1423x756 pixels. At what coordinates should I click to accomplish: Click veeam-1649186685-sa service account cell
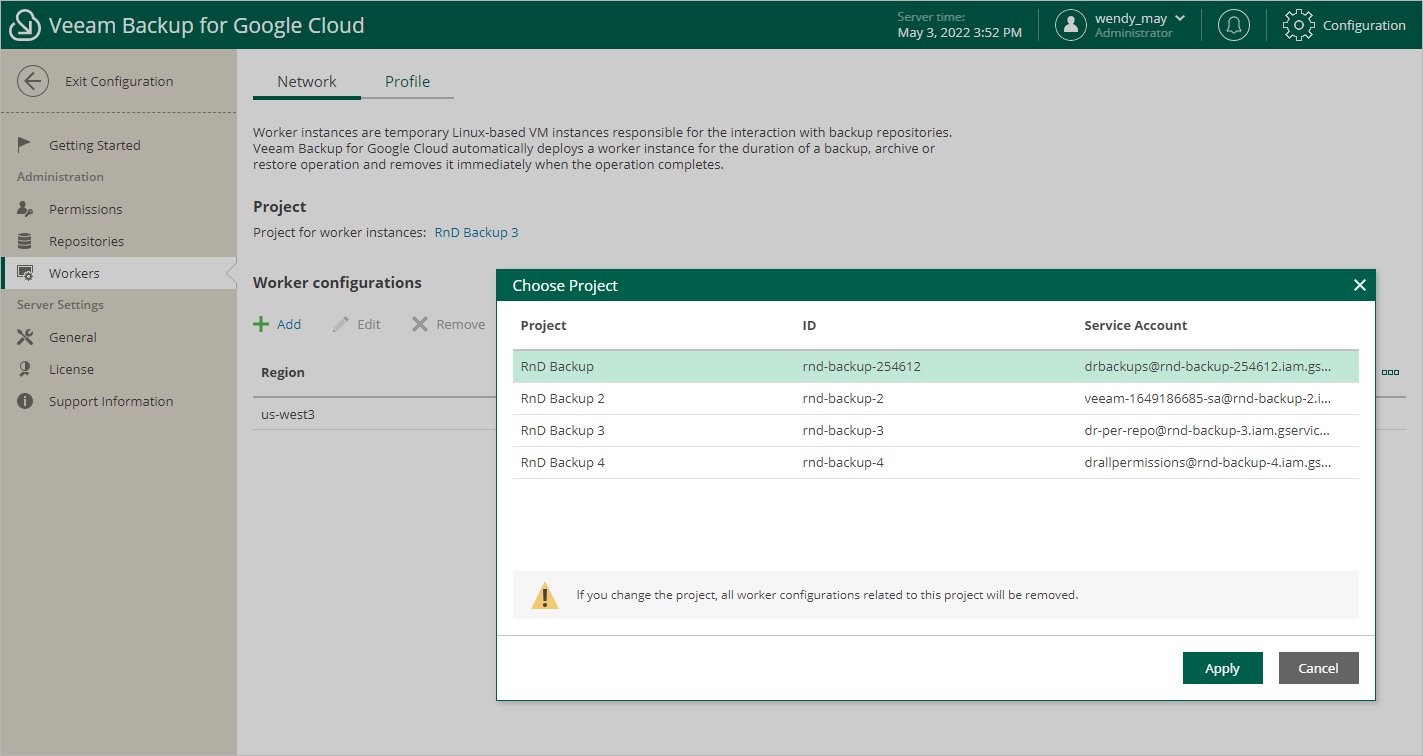tap(1207, 398)
